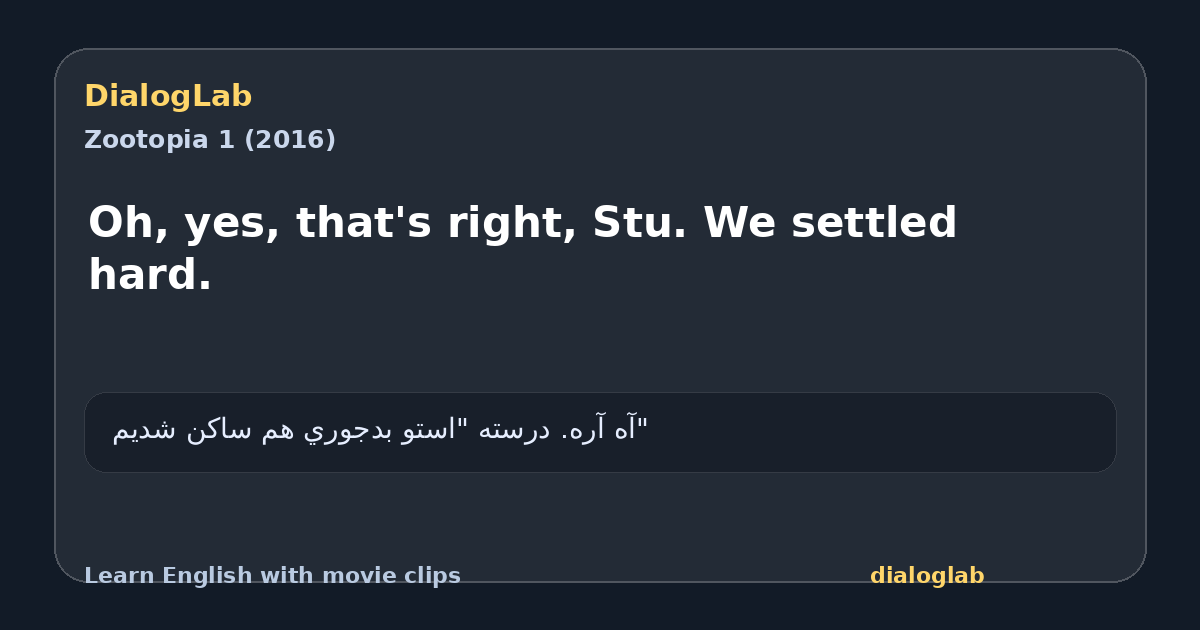Click the word "hard." on the second line

click(x=150, y=275)
